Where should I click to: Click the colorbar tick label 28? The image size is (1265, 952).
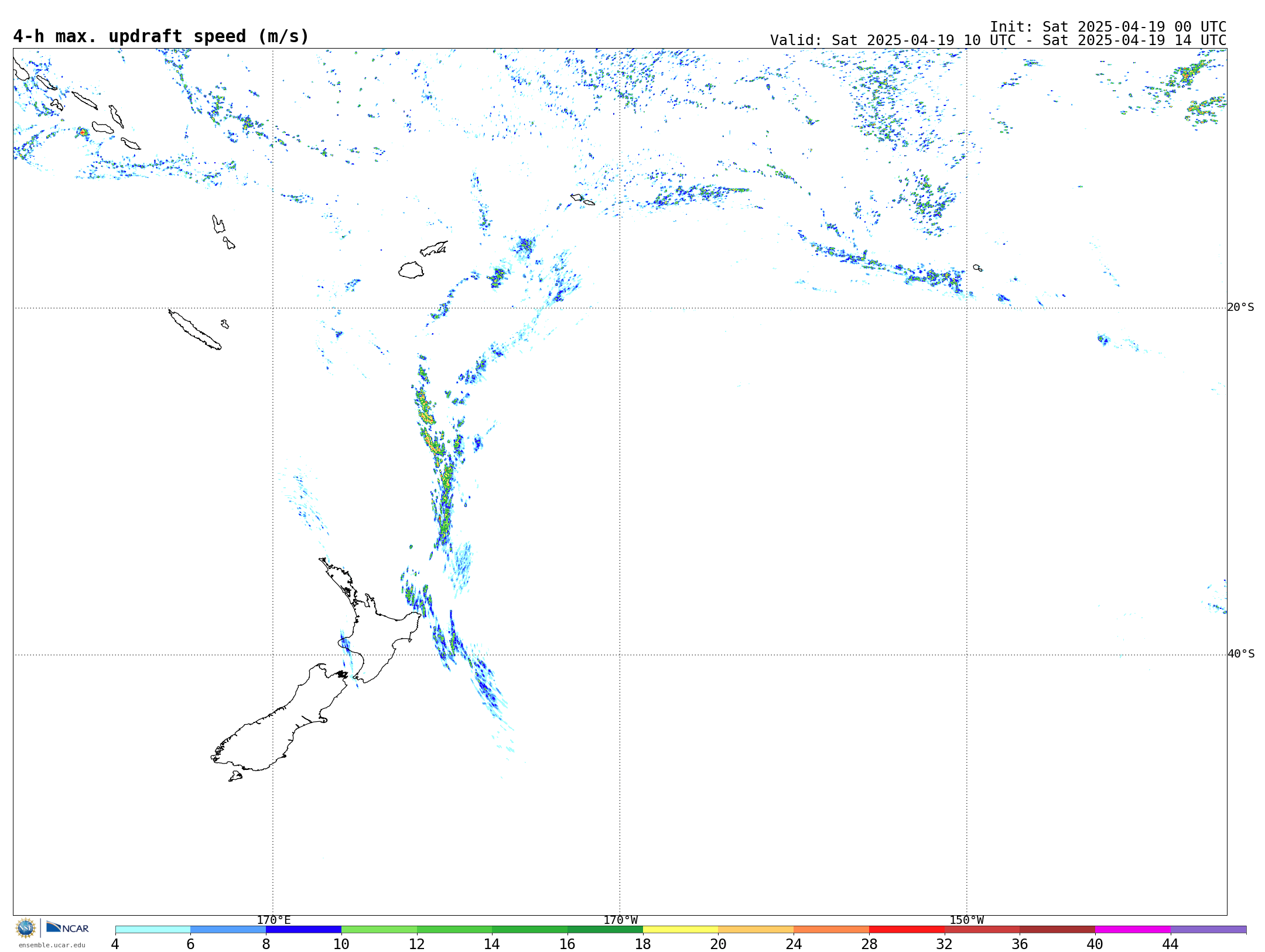[x=869, y=944]
